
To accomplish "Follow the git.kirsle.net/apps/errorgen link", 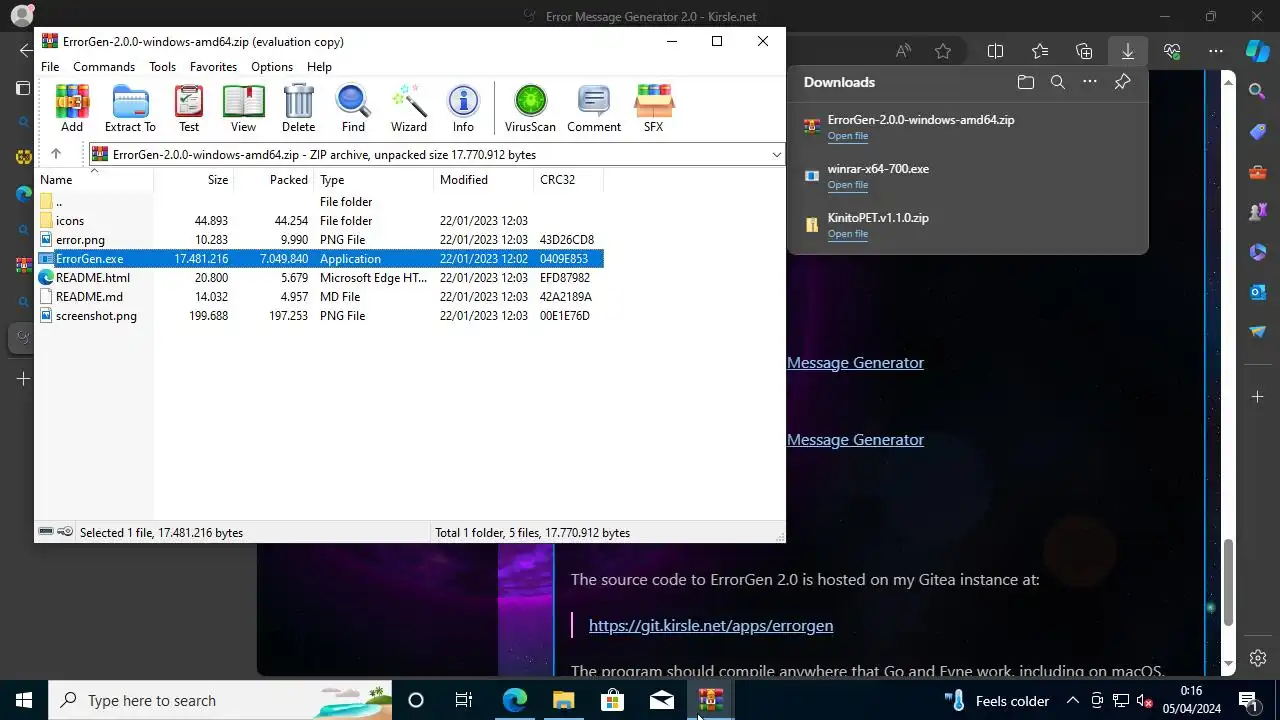I will pos(711,625).
